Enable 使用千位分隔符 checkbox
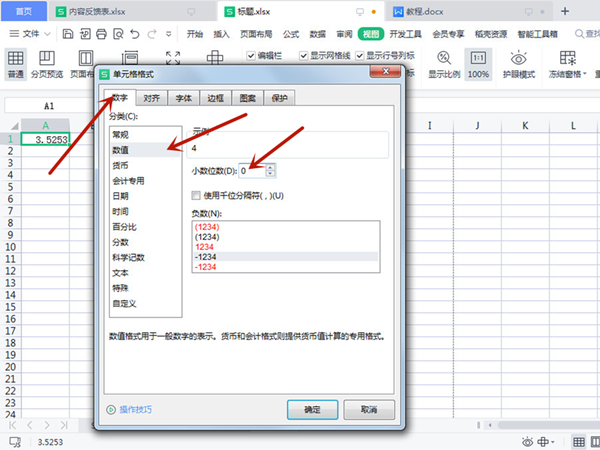600x450 pixels. click(196, 195)
